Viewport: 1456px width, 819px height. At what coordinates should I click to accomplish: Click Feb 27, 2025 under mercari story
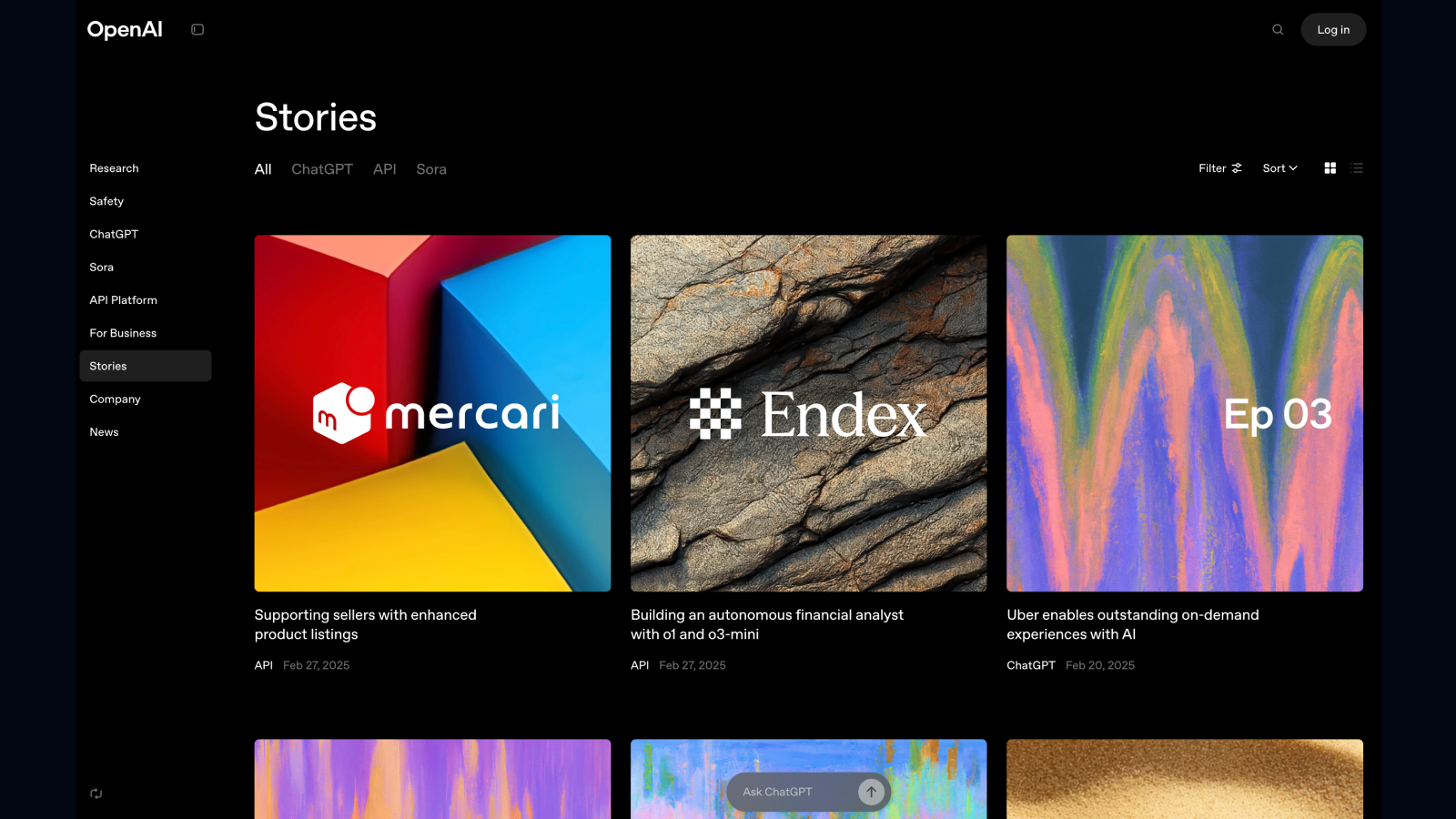click(x=316, y=665)
